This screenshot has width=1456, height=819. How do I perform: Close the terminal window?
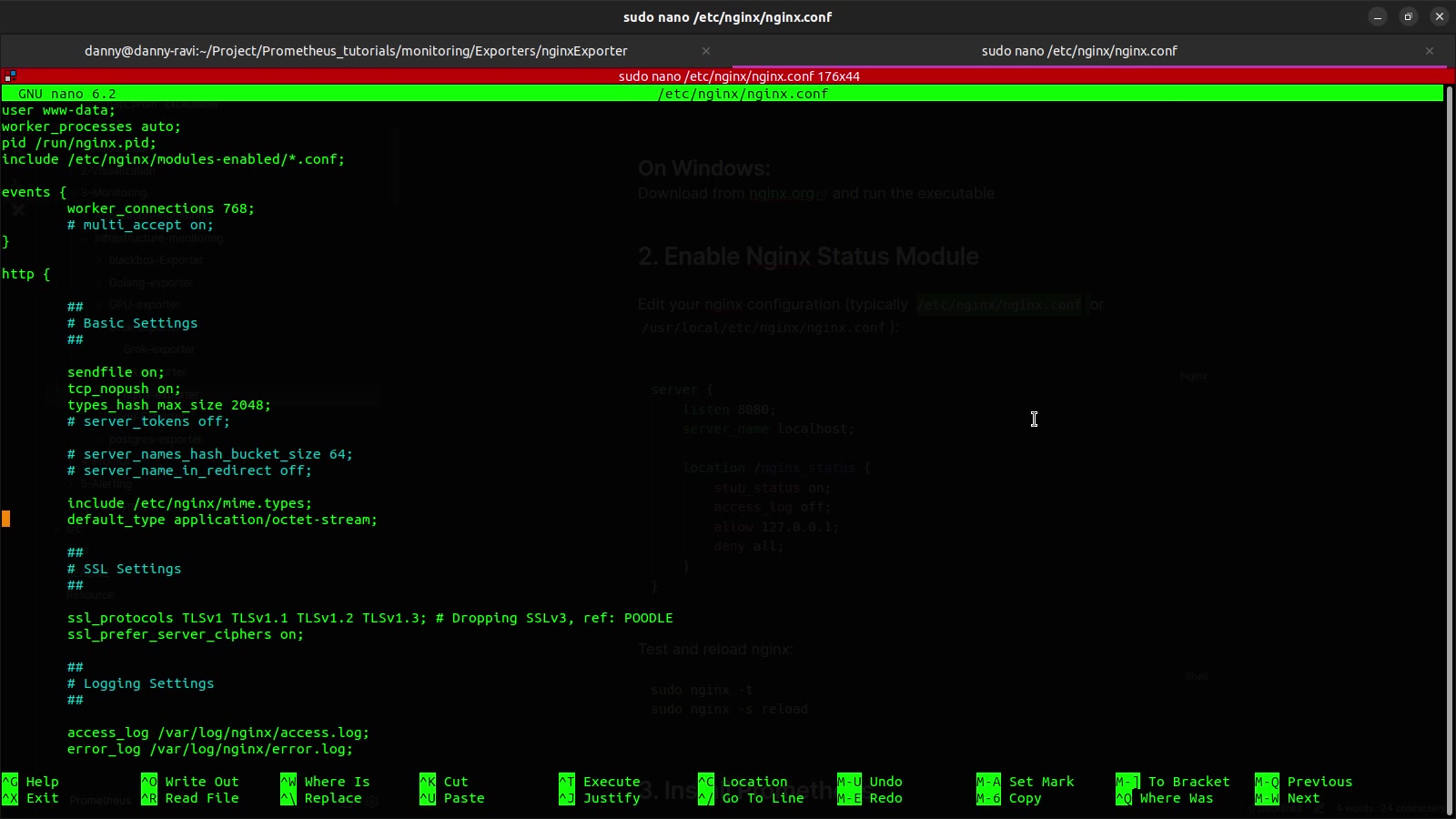pyautogui.click(x=1440, y=16)
